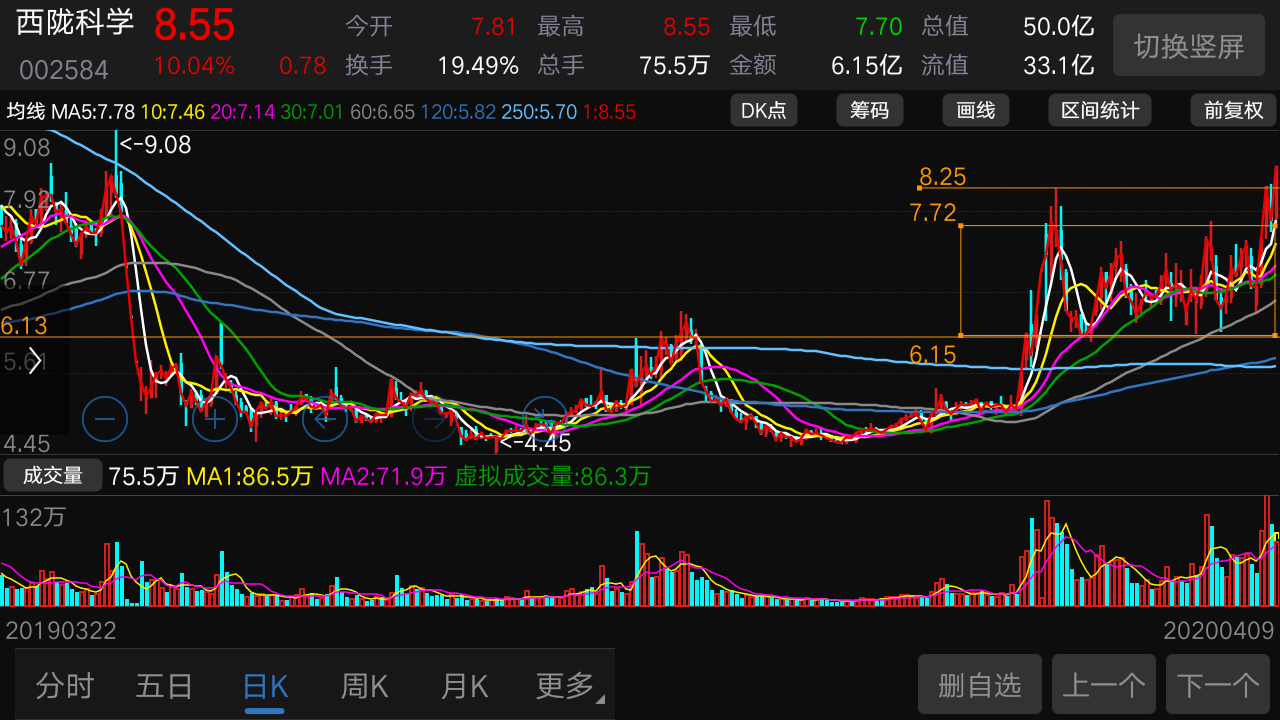The height and width of the screenshot is (720, 1280).
Task: Tap the MA1:86.5万 volume legend
Action: pyautogui.click(x=250, y=476)
